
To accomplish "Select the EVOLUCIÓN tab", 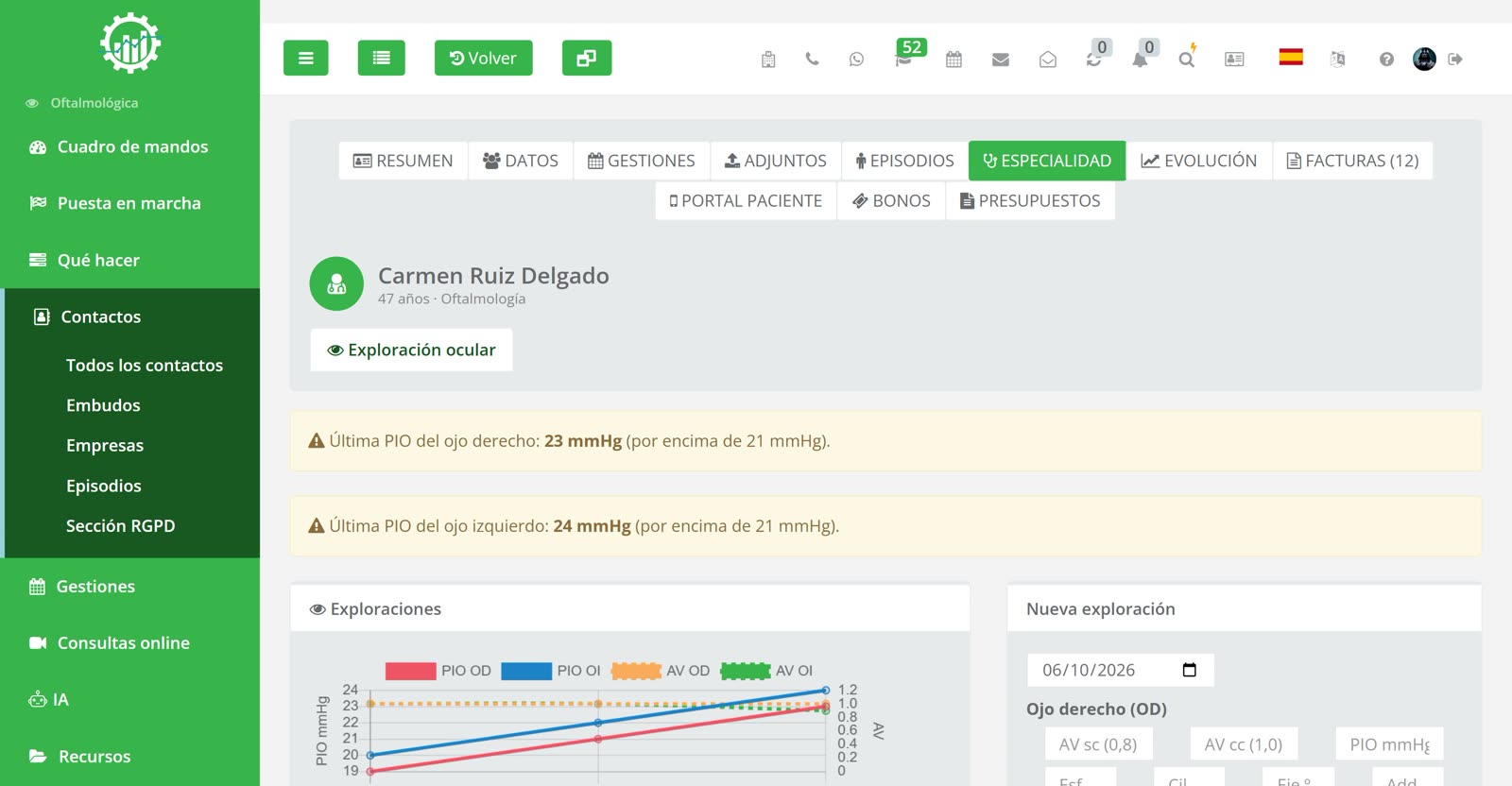I will coord(1199,161).
